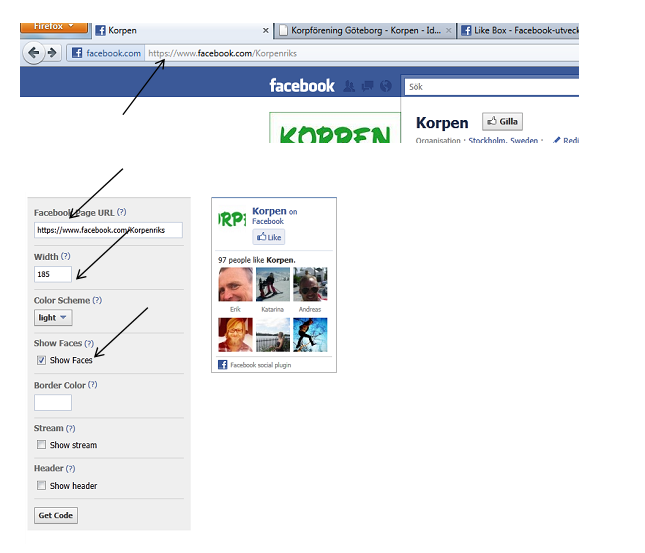
Task: Click the Korpen page title heading
Action: (442, 123)
